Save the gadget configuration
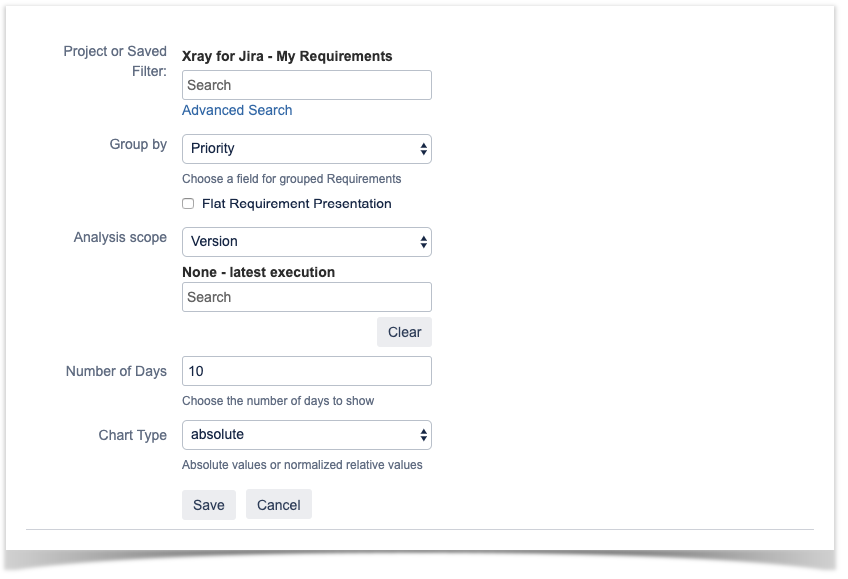 click(209, 505)
